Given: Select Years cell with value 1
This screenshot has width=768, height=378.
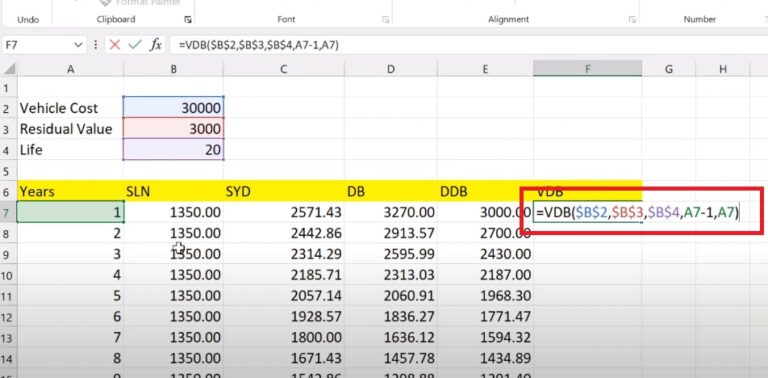Looking at the screenshot, I should click(x=71, y=213).
